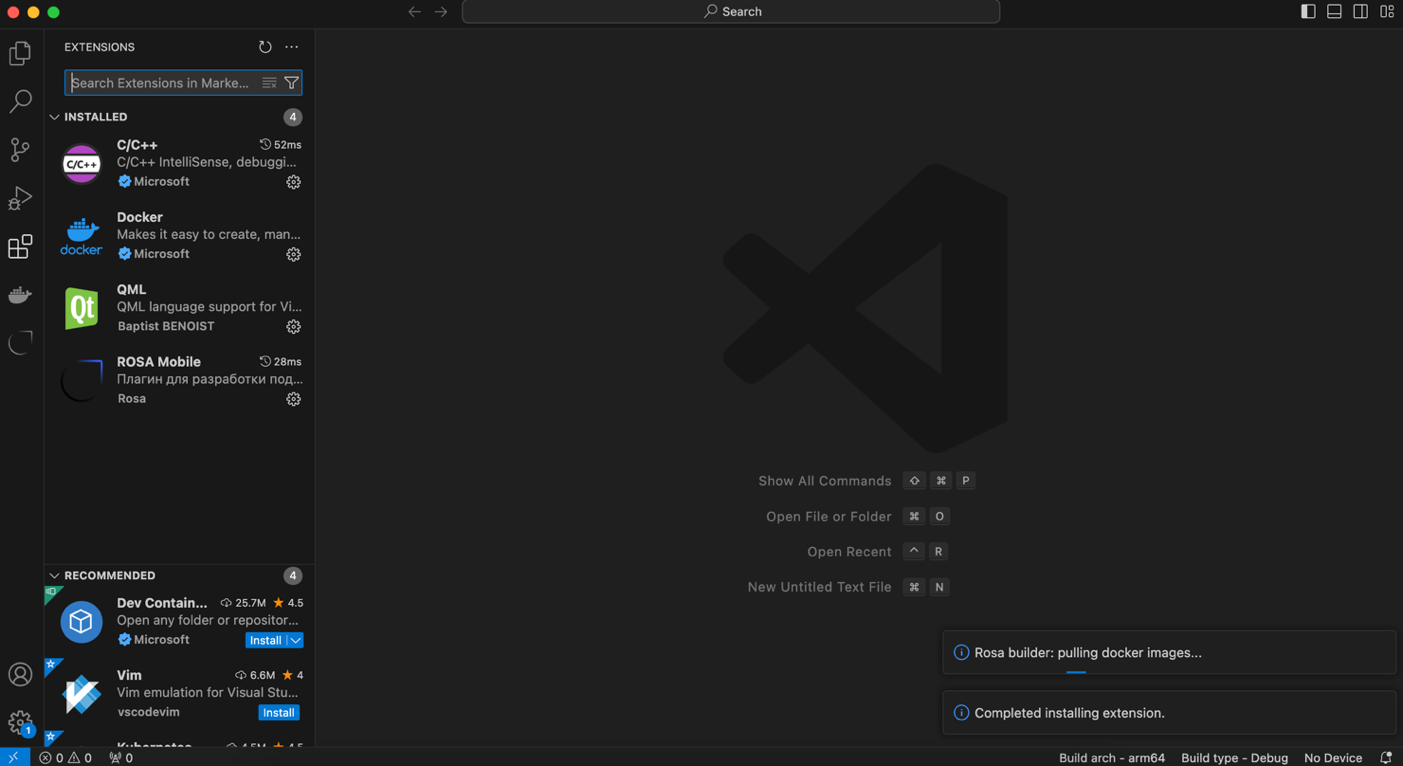Open the Explorer view in activity bar
Viewport: 1403px width, 766px height.
click(20, 53)
